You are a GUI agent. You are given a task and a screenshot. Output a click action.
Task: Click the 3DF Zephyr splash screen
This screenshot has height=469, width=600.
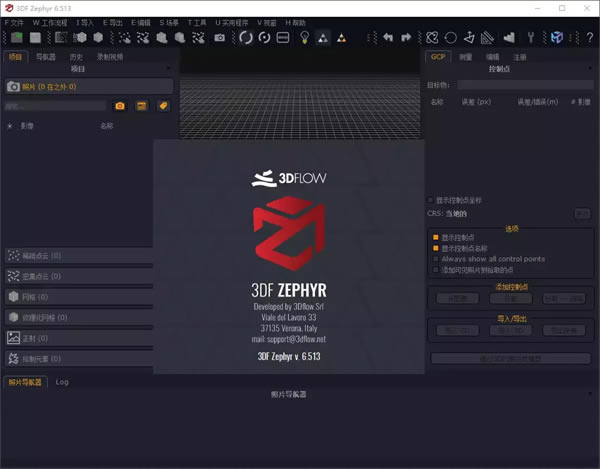tap(289, 257)
